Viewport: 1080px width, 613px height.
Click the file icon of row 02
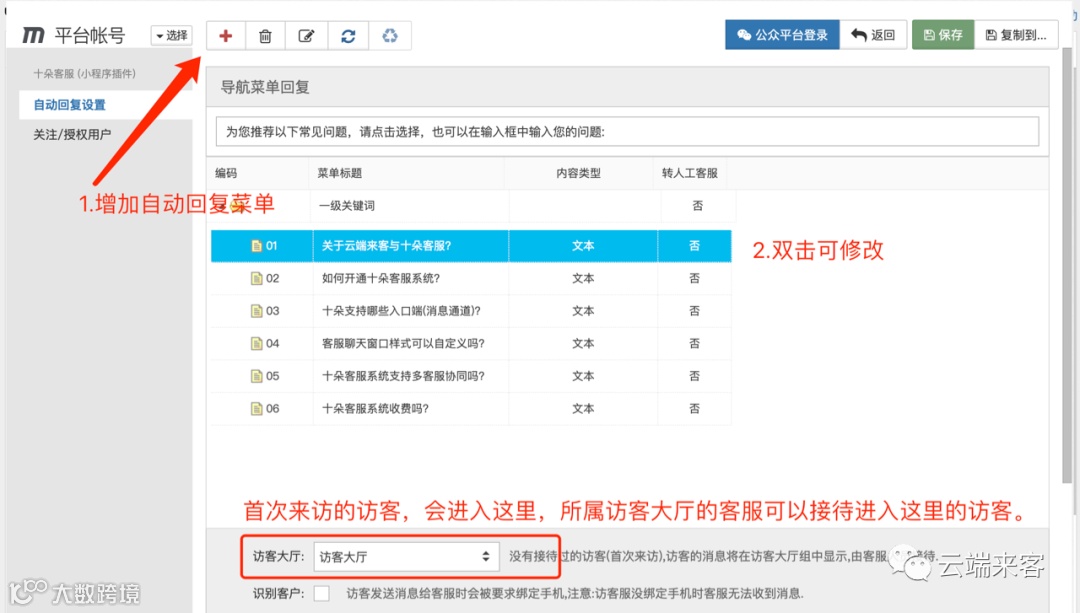pos(256,278)
